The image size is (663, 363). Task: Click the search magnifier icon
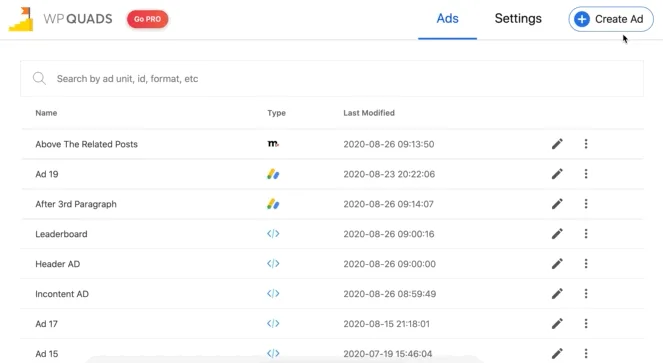point(39,78)
